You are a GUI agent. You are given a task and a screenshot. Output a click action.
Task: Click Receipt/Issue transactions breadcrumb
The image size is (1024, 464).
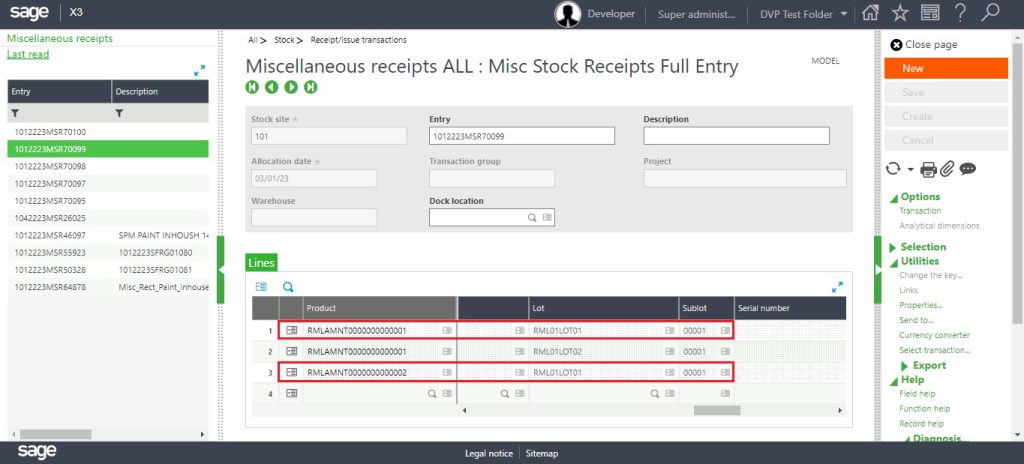359,40
